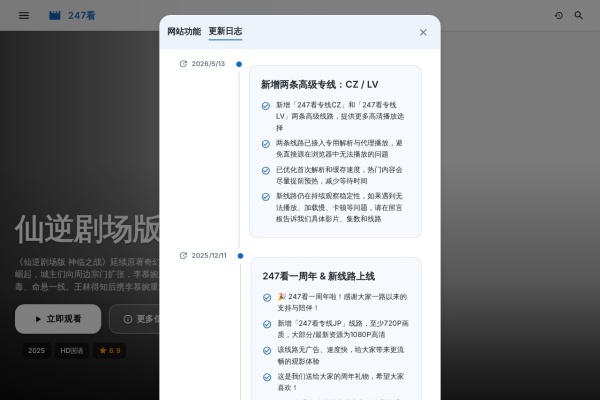Click check icon beside 新增「247看专线JP」线路
Viewport: 600px width, 400px height.
click(267, 324)
